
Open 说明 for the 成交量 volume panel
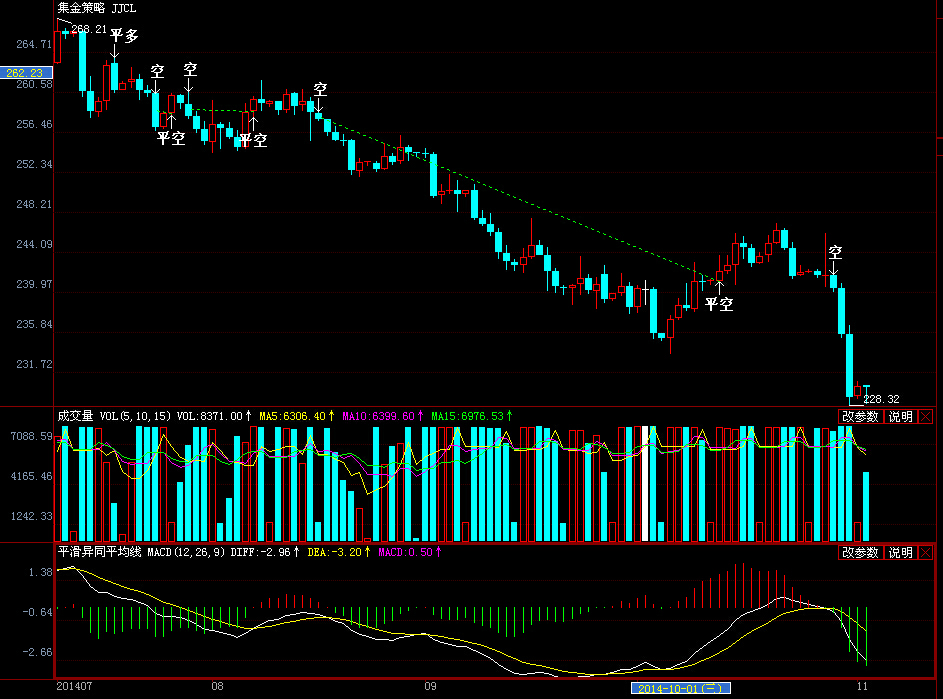[900, 416]
